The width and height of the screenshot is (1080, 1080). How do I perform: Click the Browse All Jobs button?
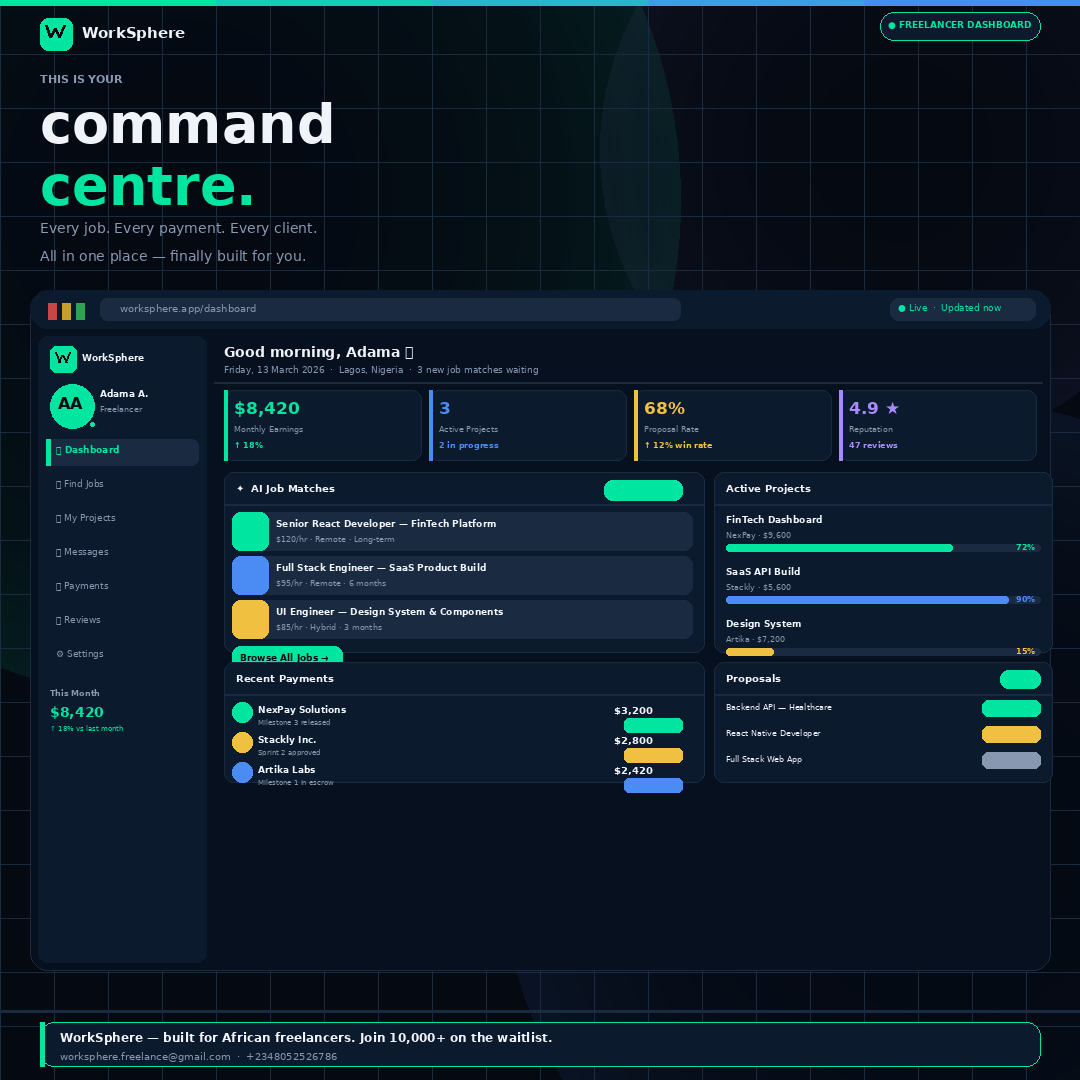[x=287, y=656]
